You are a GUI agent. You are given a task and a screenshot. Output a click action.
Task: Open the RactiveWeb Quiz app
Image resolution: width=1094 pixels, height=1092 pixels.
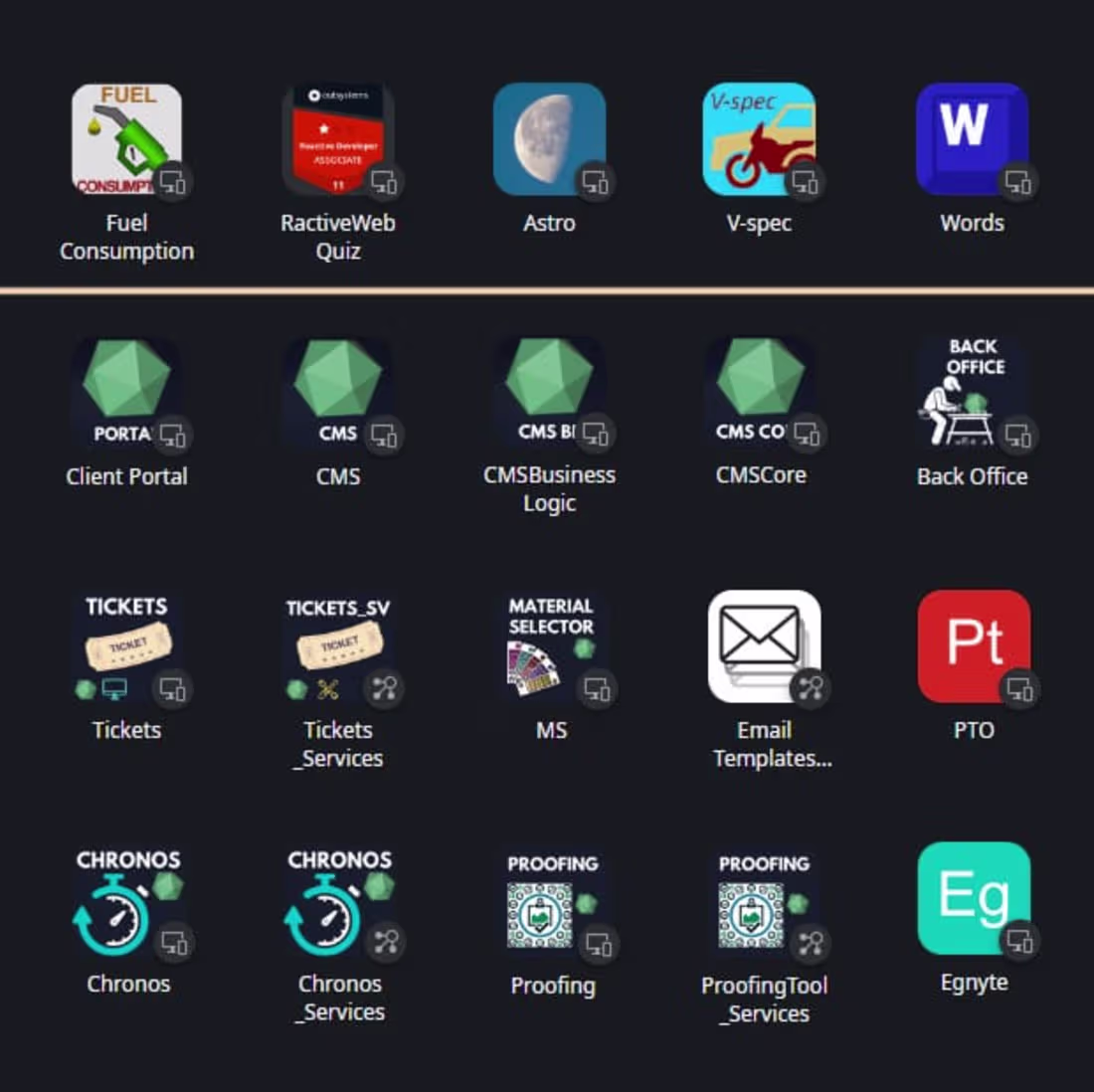click(x=338, y=139)
